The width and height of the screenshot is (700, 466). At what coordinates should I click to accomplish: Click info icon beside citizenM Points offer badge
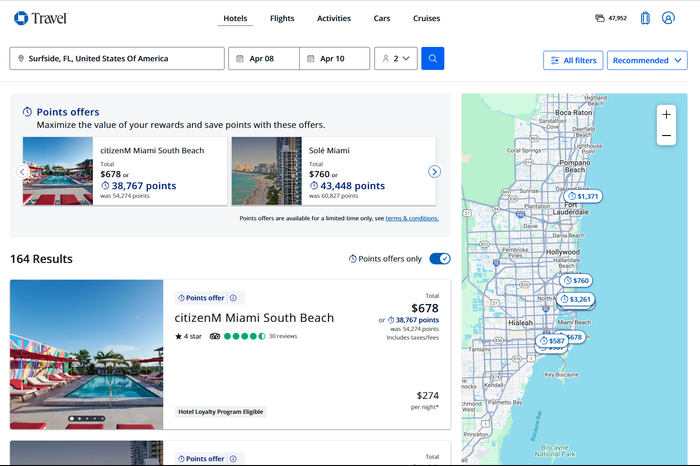point(233,298)
